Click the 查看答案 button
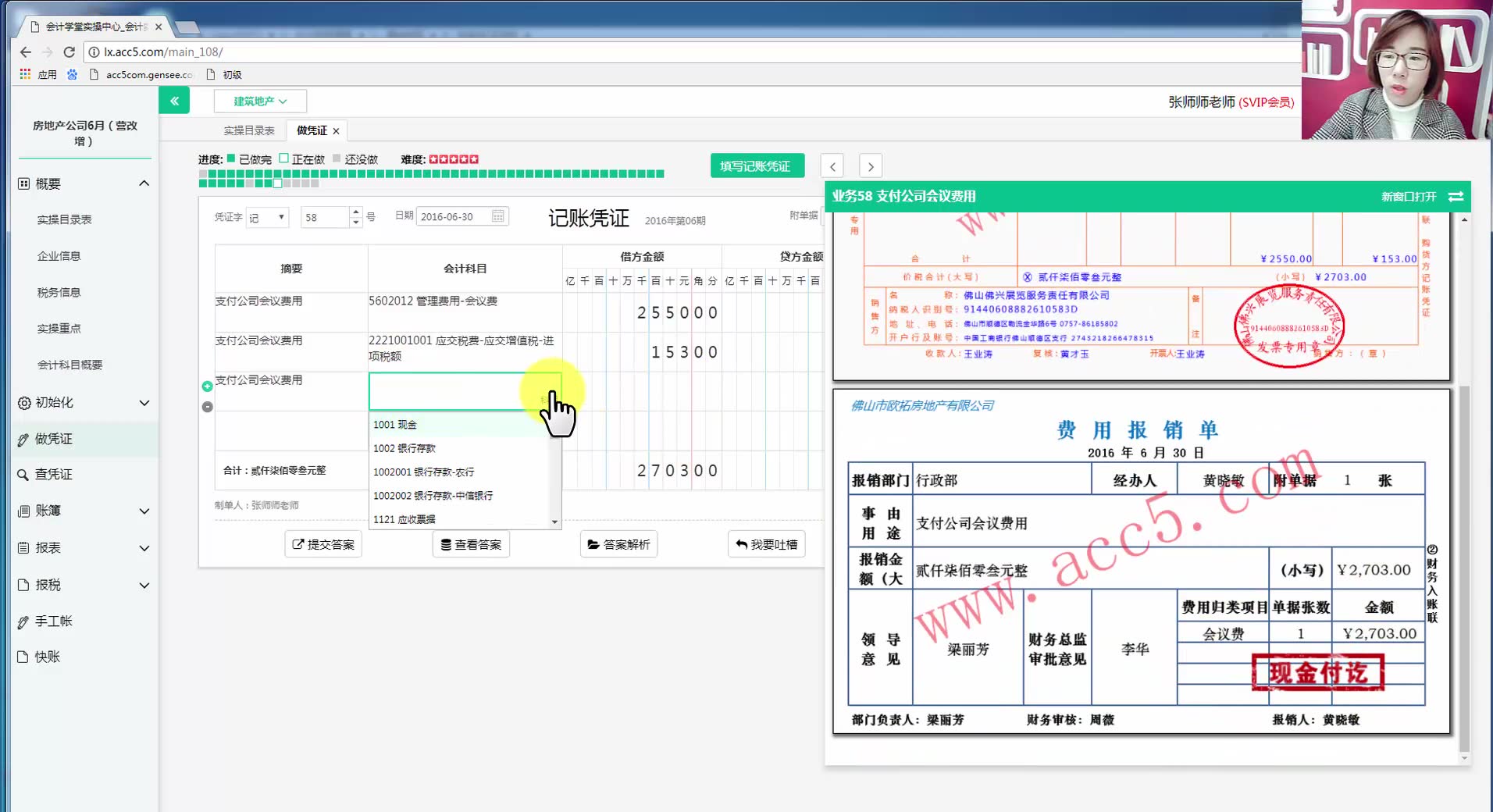The width and height of the screenshot is (1493, 812). (x=471, y=543)
